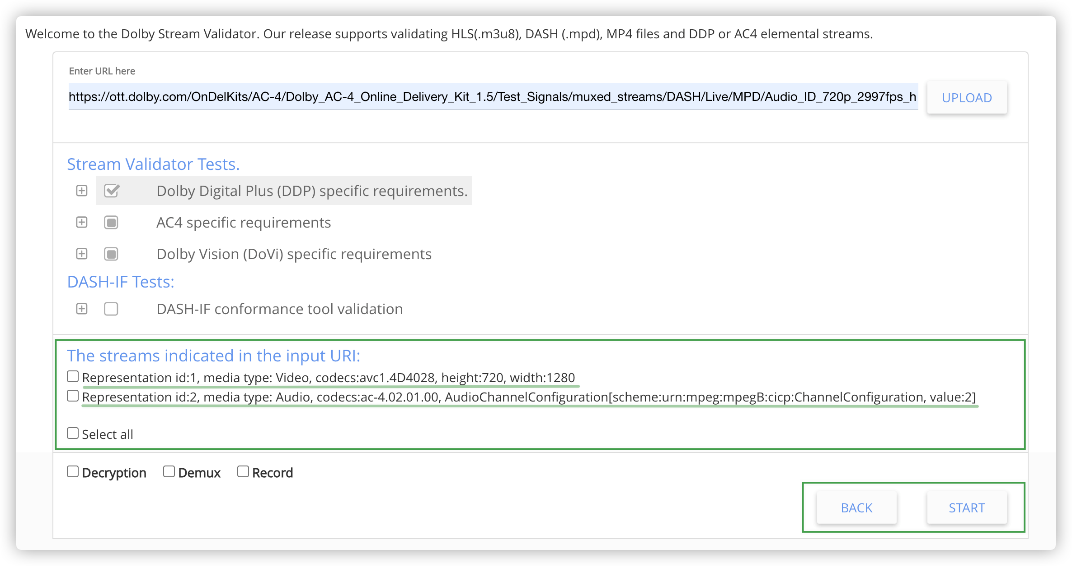
Task: Toggle the AC4 specific requirements checkbox
Action: coord(111,222)
